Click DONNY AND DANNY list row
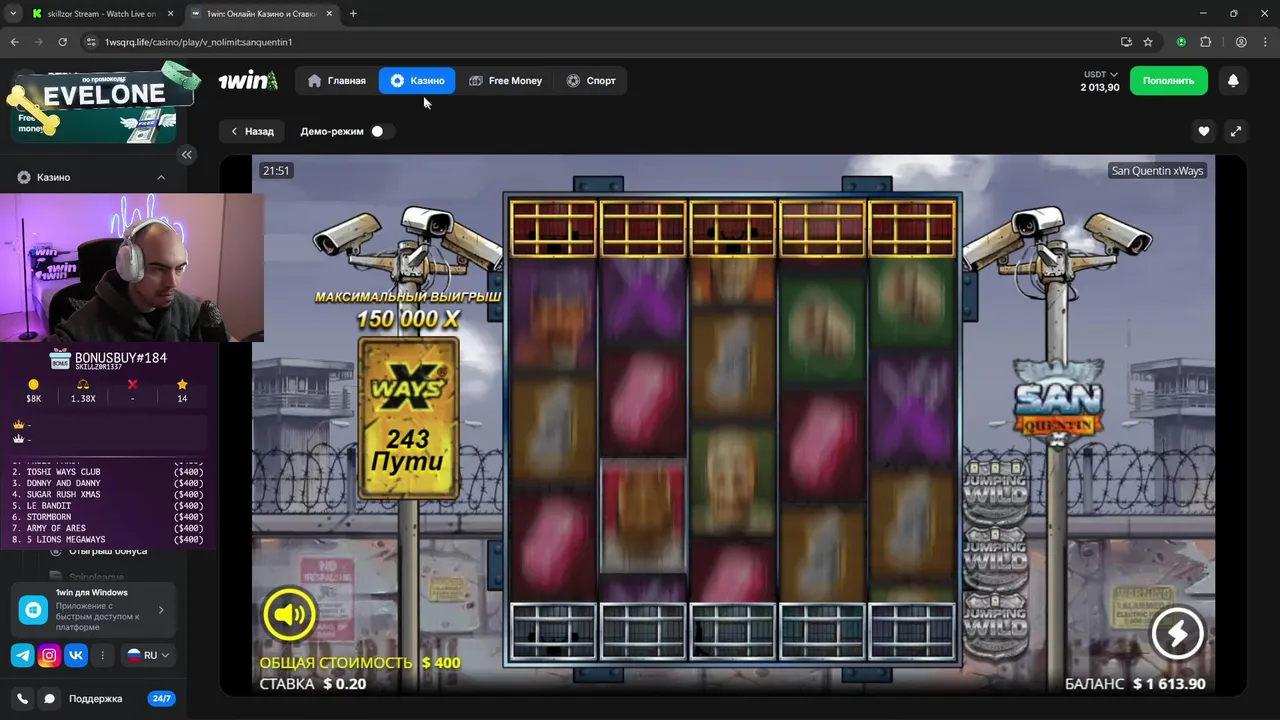 (108, 483)
